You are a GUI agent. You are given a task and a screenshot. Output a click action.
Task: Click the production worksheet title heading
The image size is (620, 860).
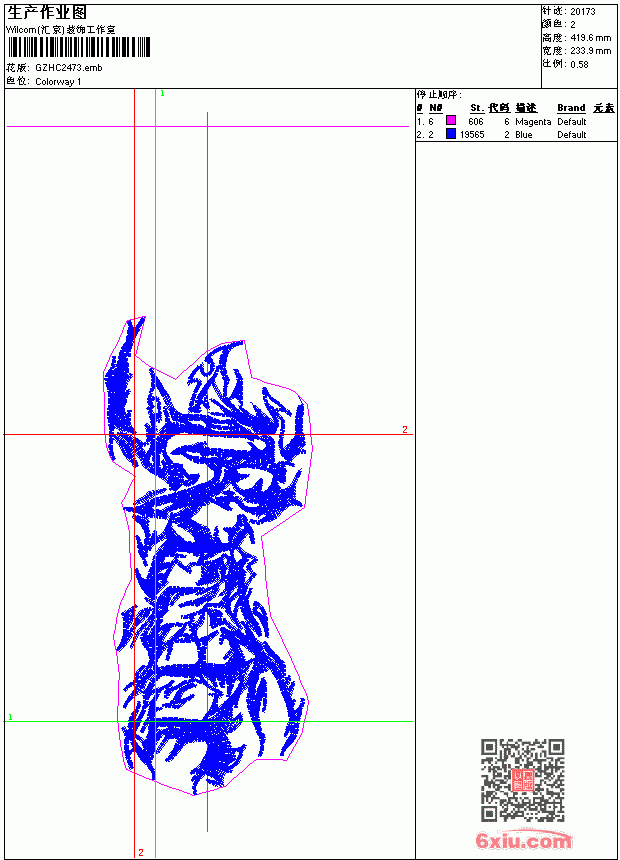47,13
